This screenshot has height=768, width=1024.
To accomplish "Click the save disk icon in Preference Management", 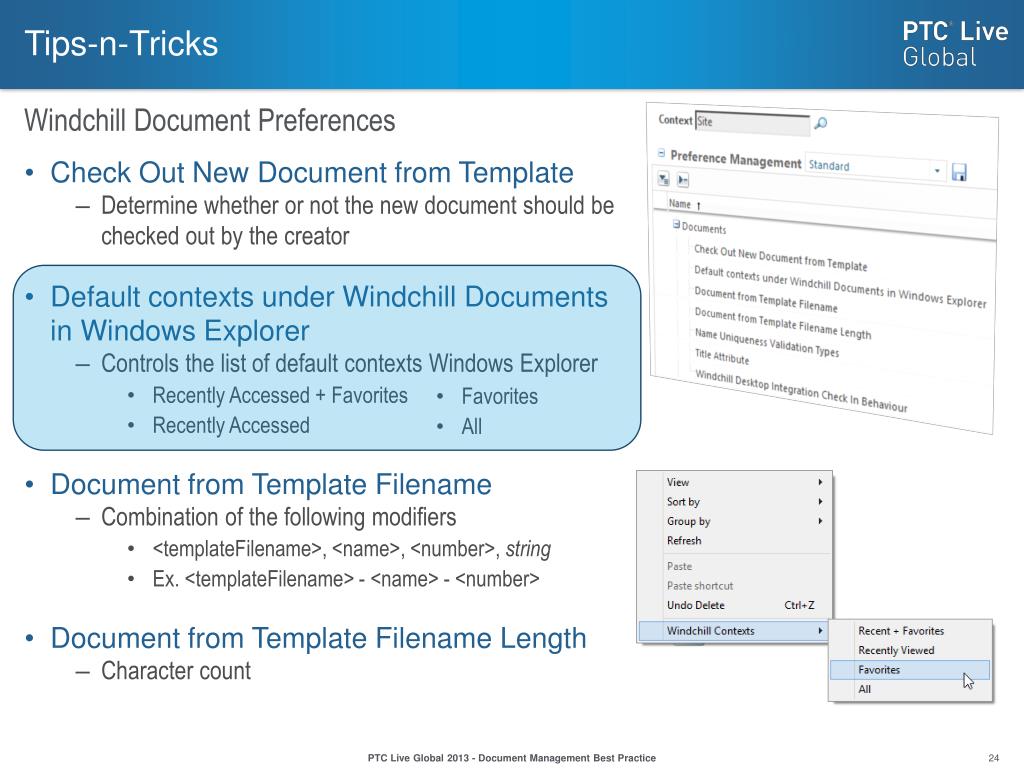I will point(959,172).
